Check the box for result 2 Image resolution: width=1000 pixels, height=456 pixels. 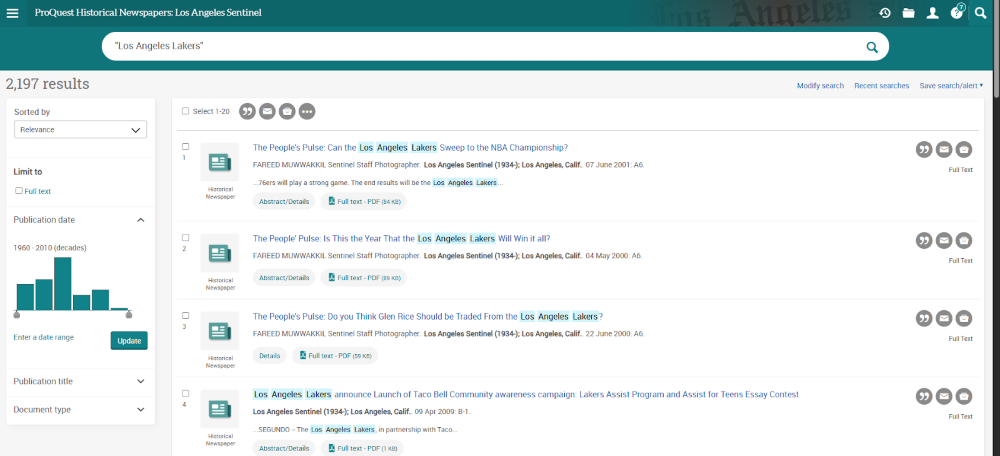186,237
